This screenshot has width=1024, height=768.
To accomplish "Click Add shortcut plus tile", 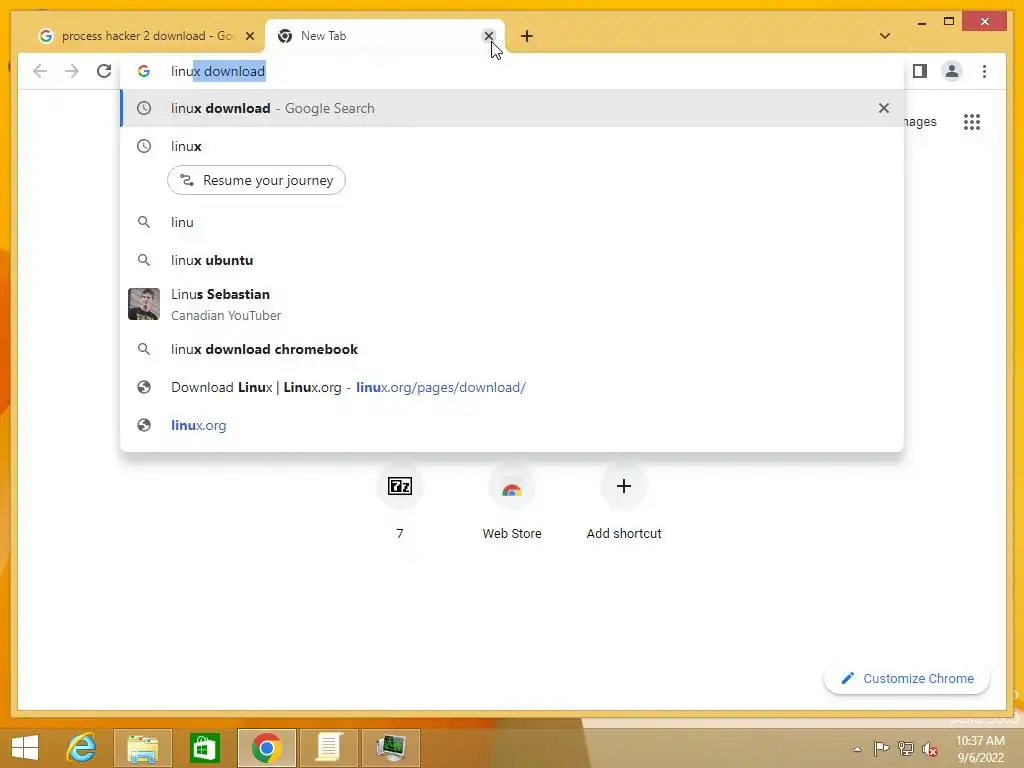I will coord(624,501).
